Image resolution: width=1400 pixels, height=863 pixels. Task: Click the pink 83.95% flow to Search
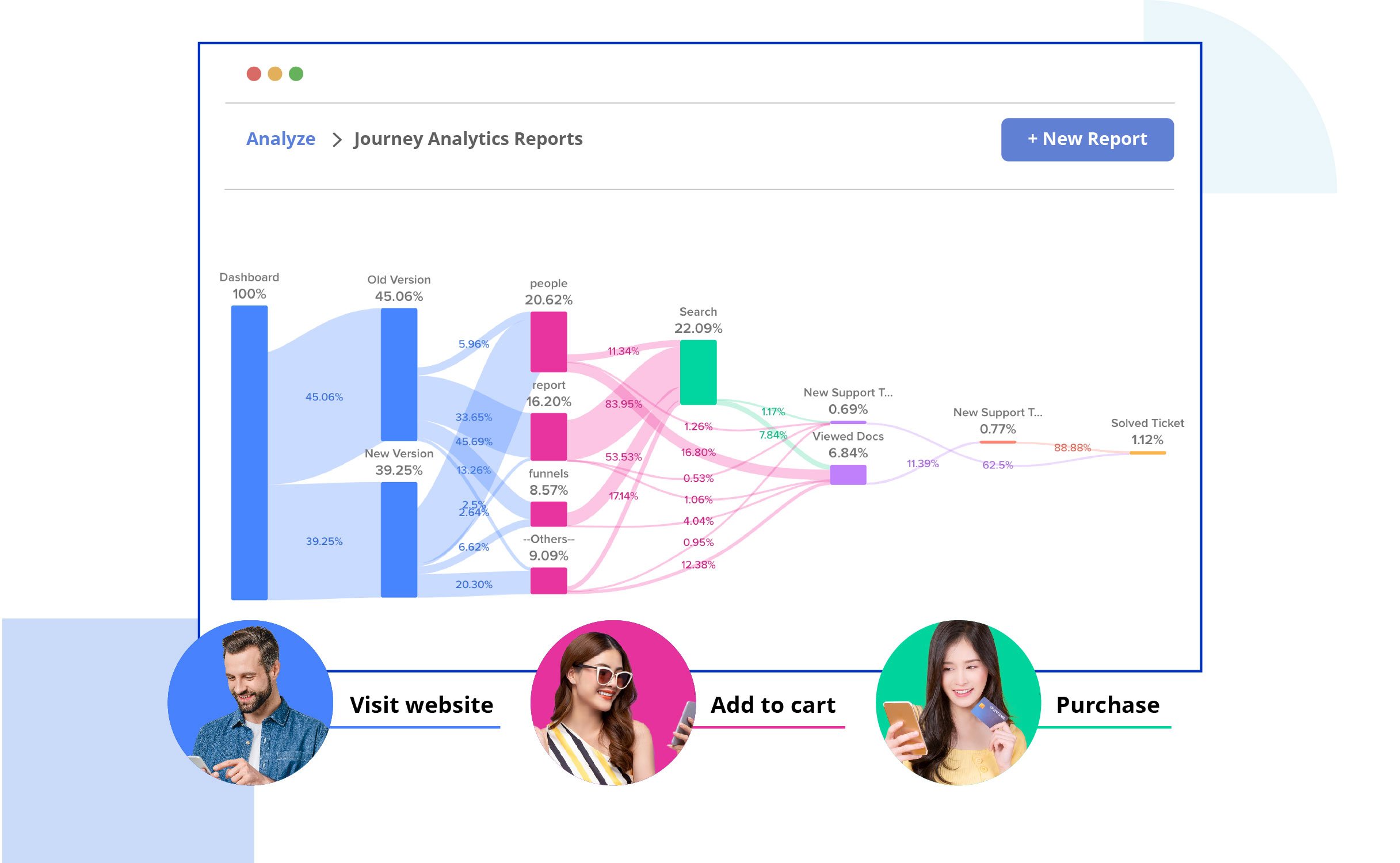624,404
